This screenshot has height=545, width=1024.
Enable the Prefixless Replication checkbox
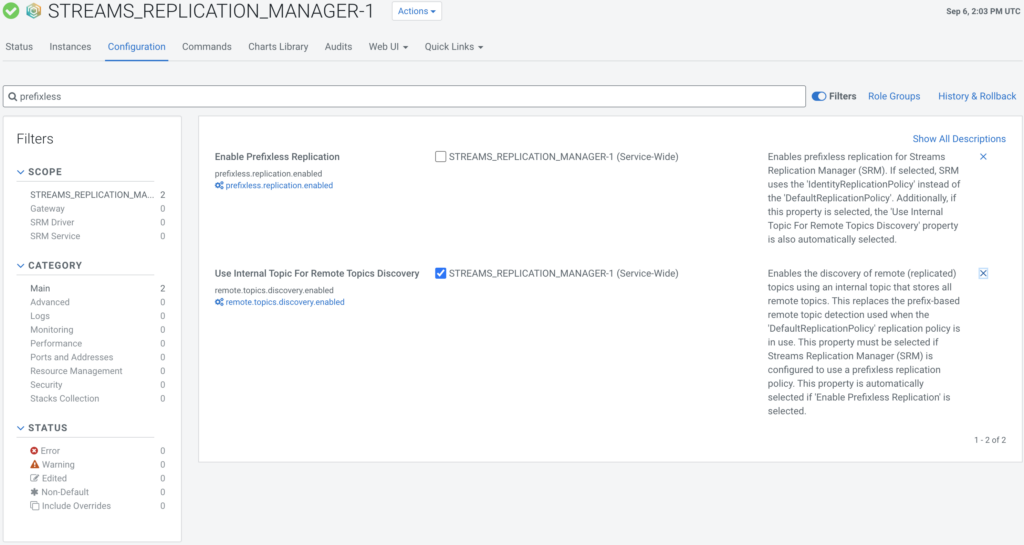coord(441,157)
